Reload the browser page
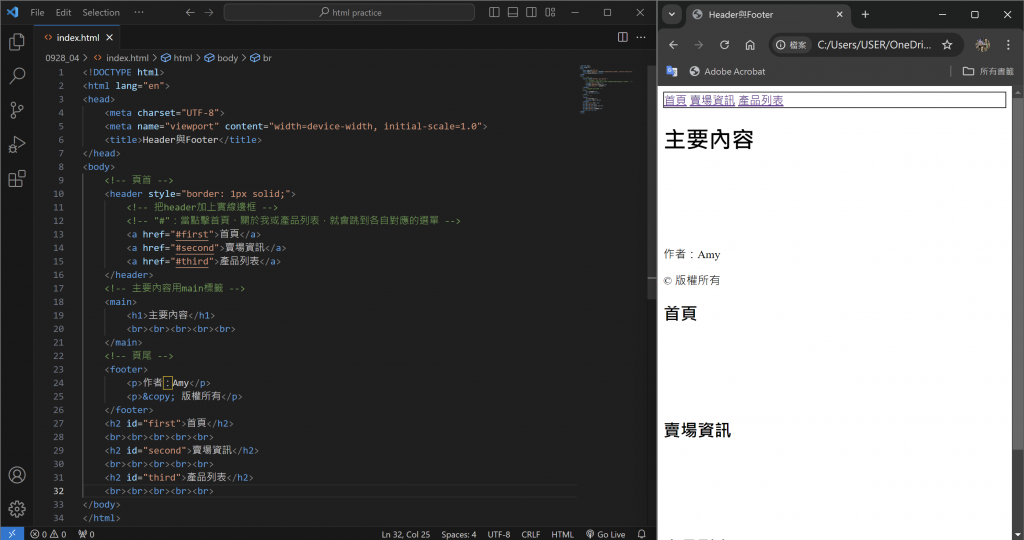Screen dimensions: 1024x540 (x=724, y=45)
